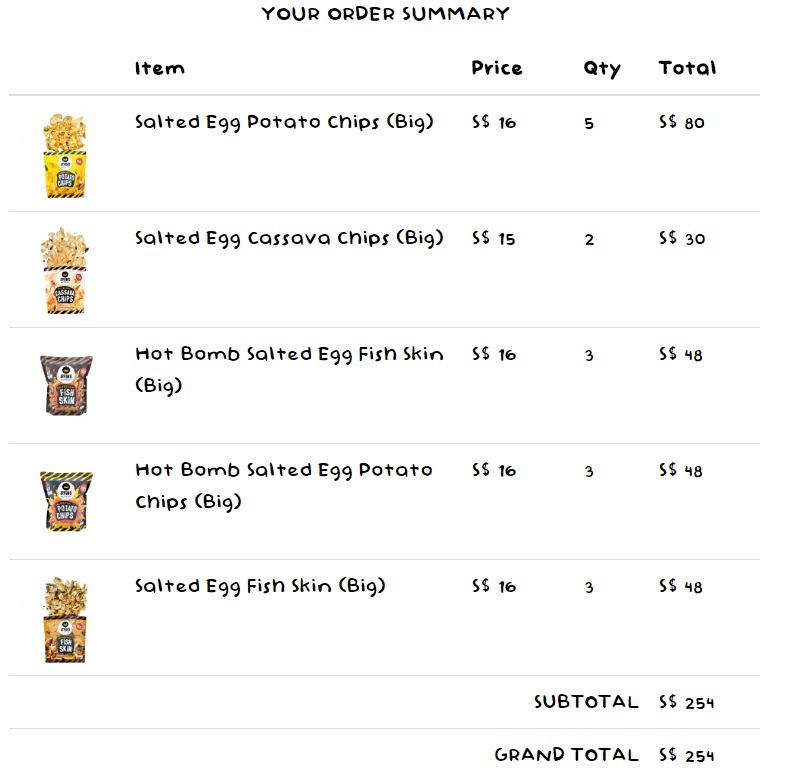This screenshot has width=806, height=775.
Task: Click the S$ 80 line total
Action: click(682, 124)
